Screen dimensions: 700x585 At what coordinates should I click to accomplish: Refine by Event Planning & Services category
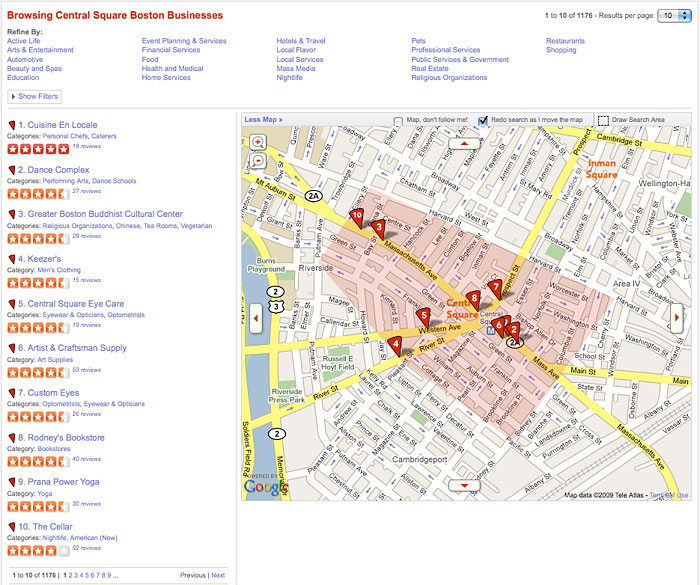coord(184,41)
